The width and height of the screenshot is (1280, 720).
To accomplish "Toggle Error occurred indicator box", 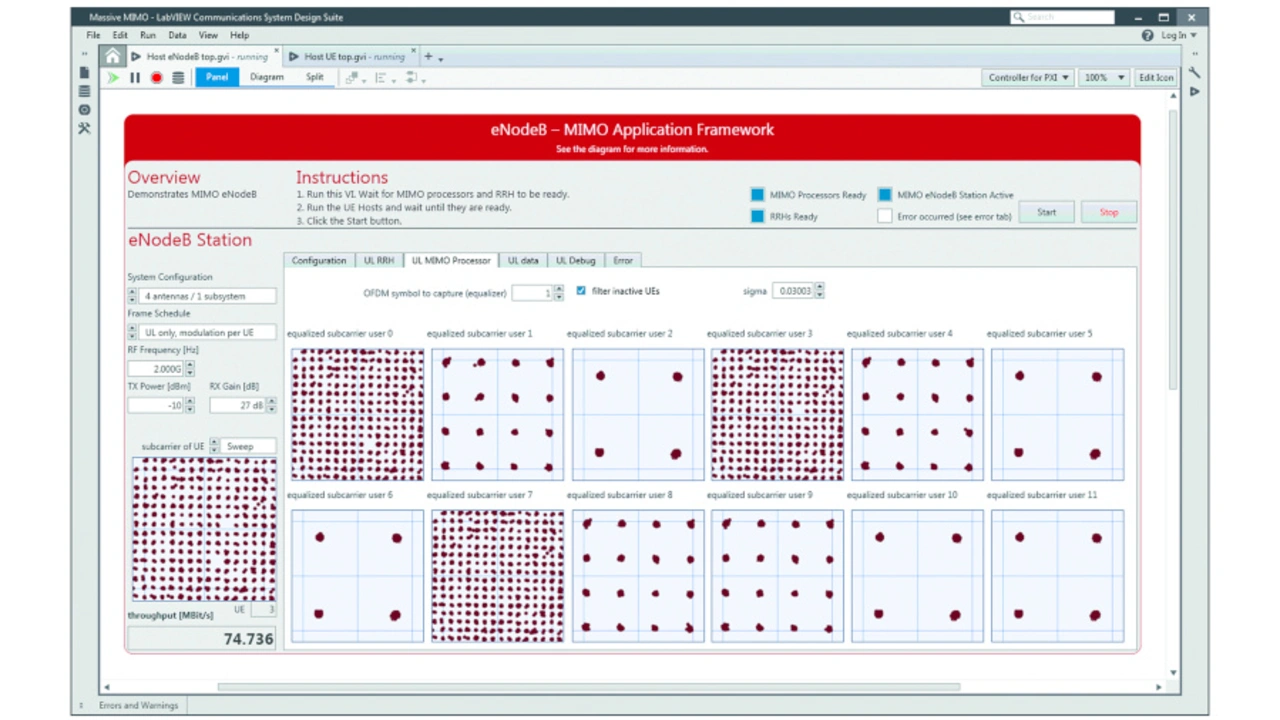I will [x=885, y=216].
